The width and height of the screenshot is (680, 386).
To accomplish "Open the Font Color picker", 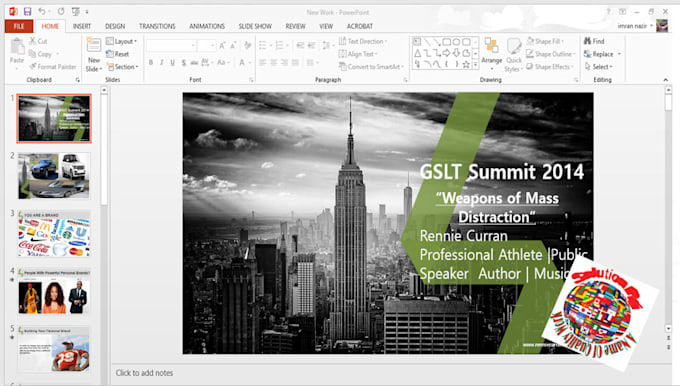I will (x=244, y=63).
